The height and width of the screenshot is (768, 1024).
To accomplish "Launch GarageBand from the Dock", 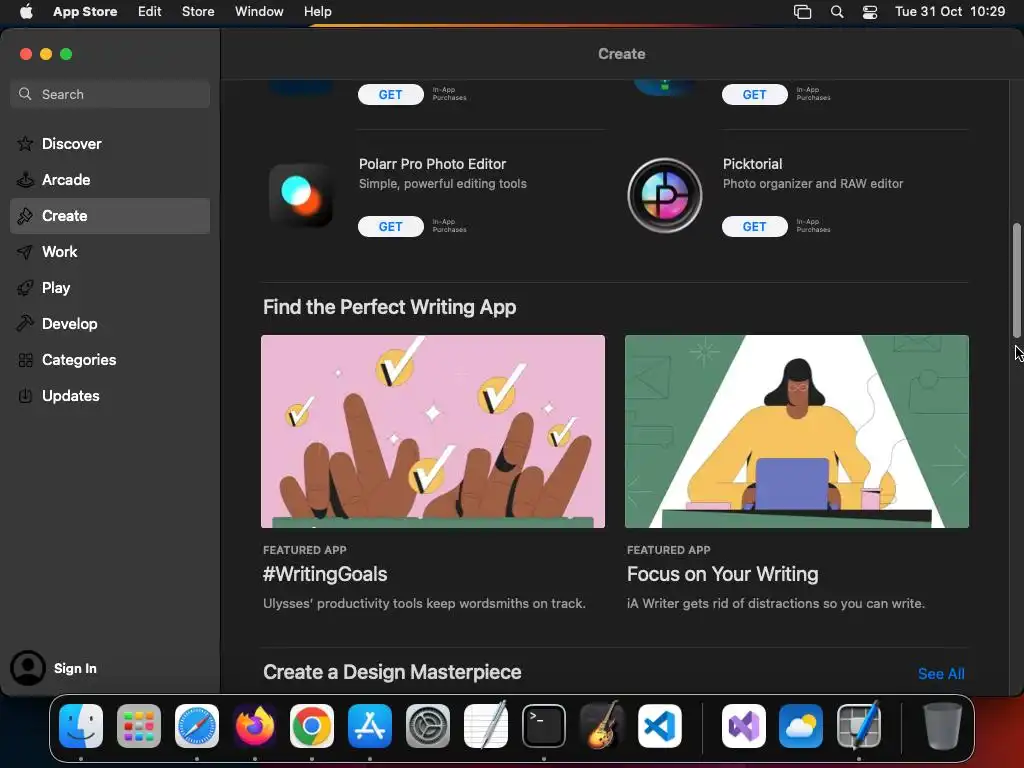I will point(601,725).
